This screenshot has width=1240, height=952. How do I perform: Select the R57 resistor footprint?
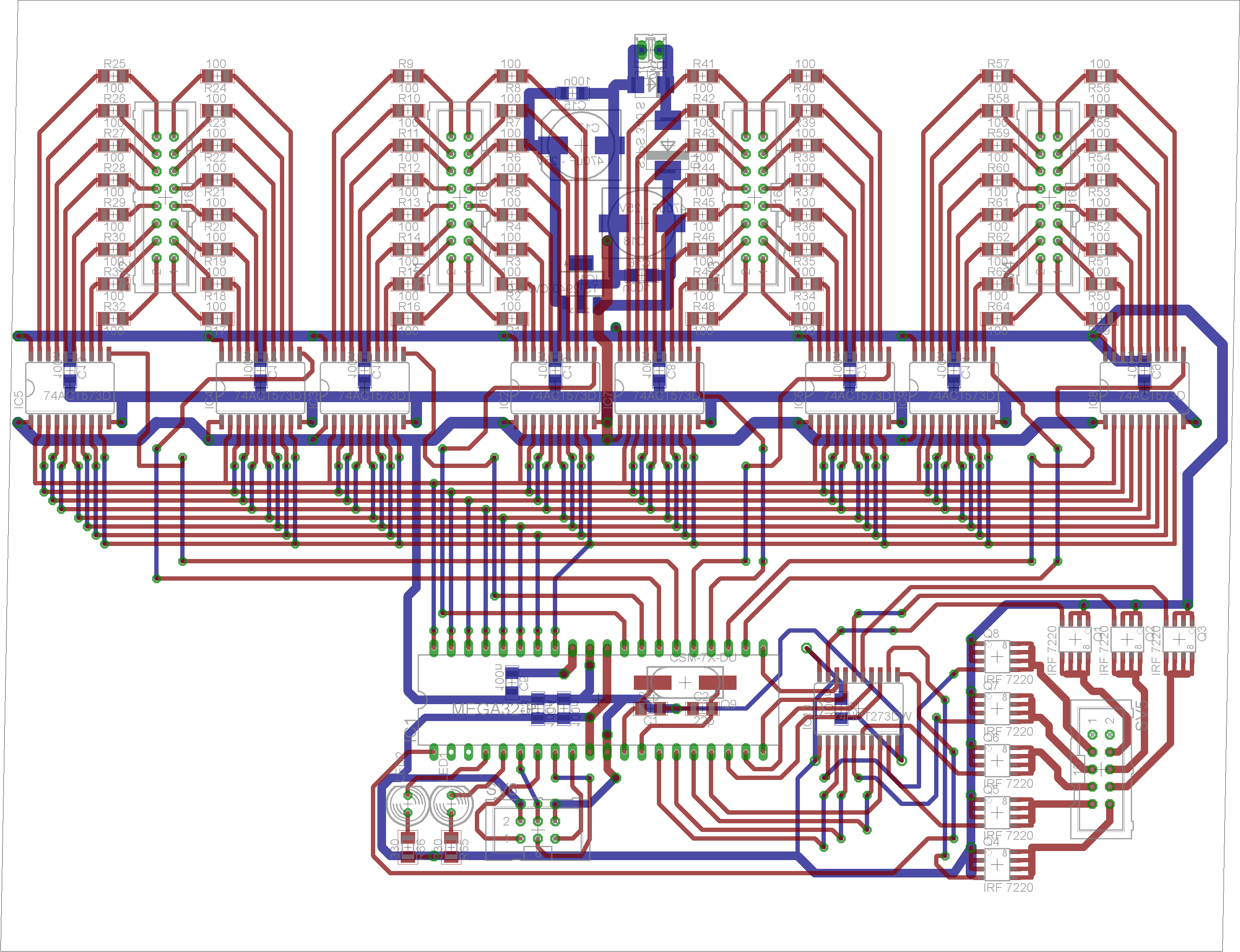click(997, 76)
